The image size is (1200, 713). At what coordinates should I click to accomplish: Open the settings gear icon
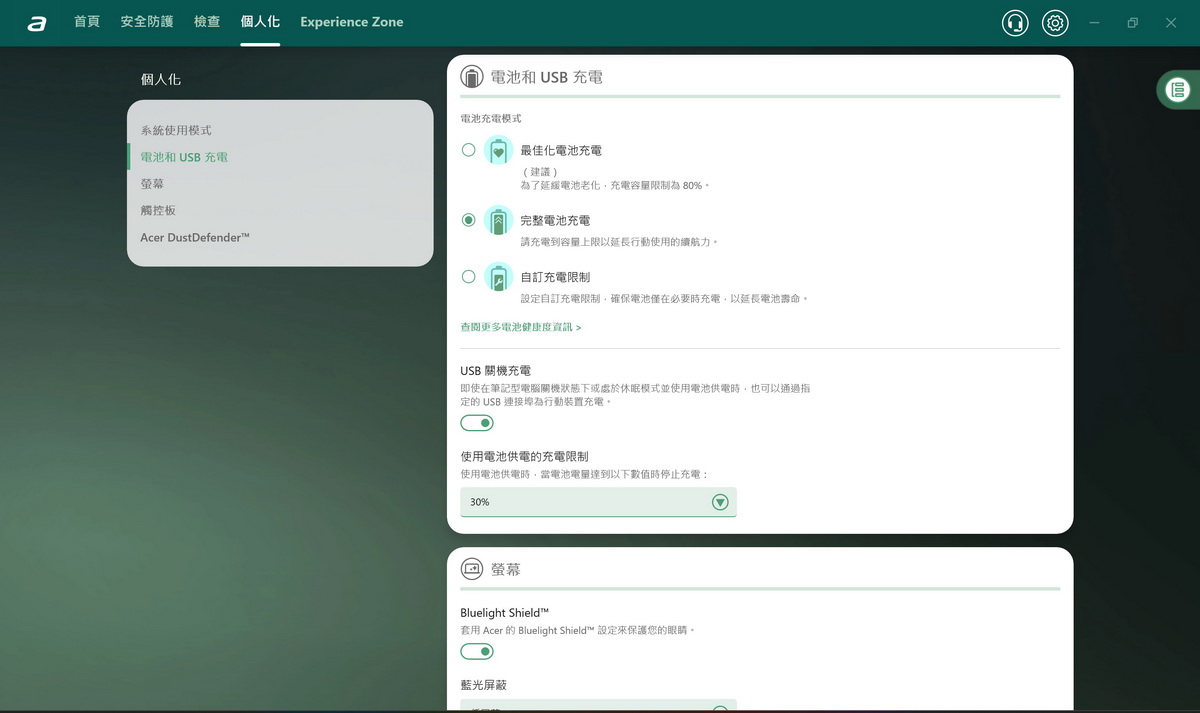(1055, 23)
